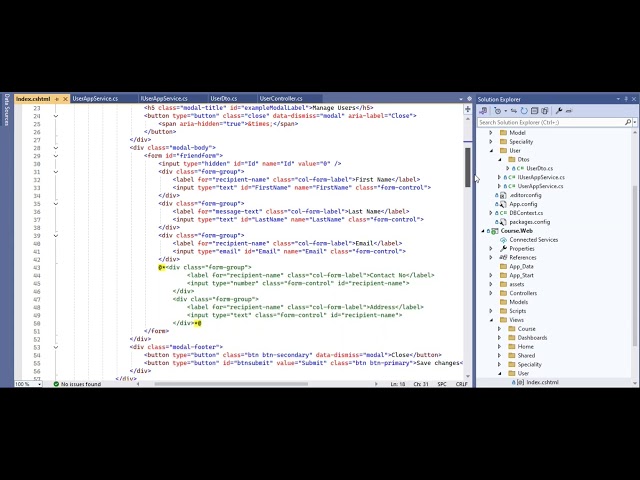This screenshot has width=640, height=480.
Task: Open UserAppService.cs in Solution Explorer
Action: coord(540,186)
